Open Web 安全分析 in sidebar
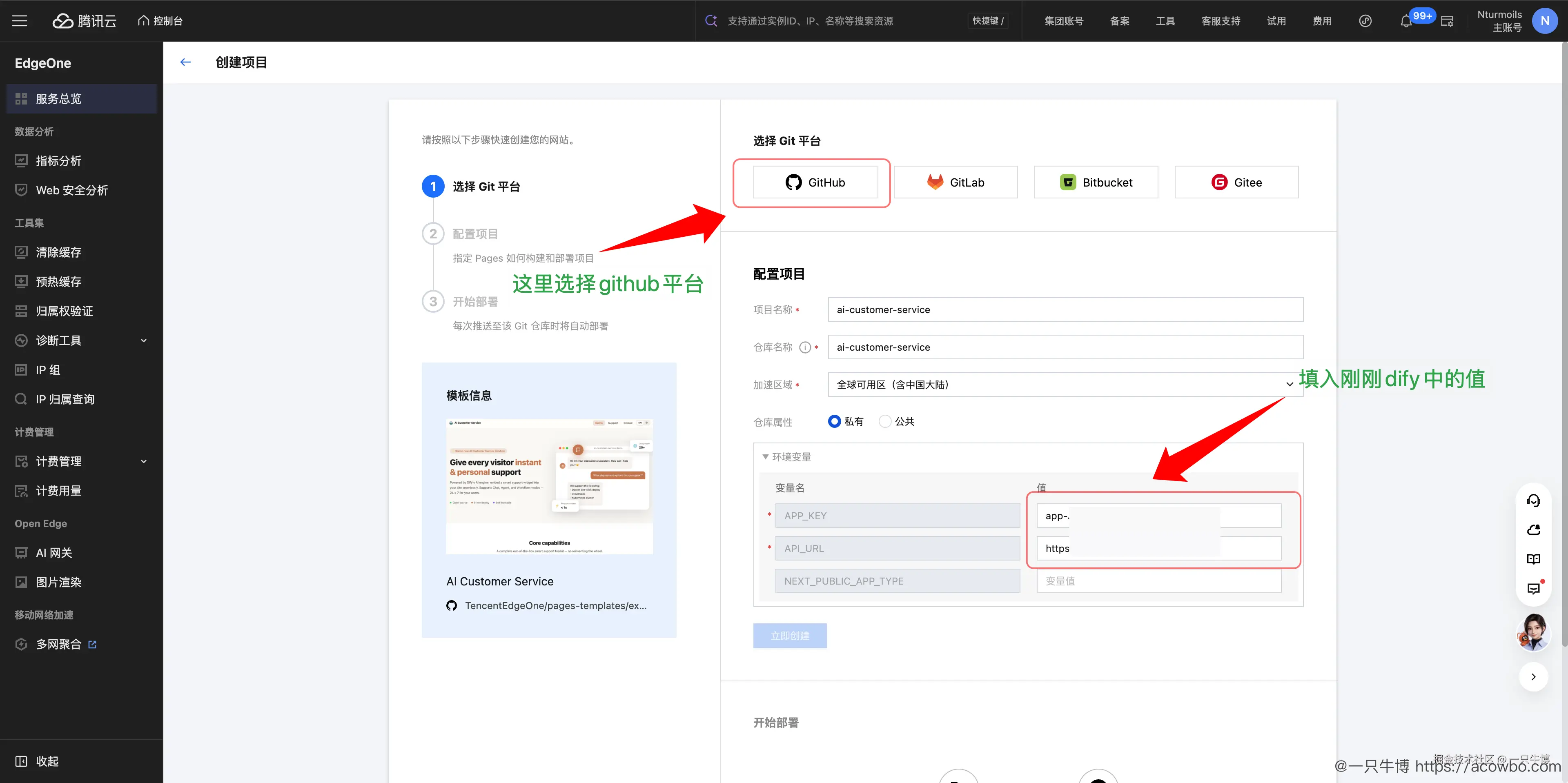 coord(82,190)
